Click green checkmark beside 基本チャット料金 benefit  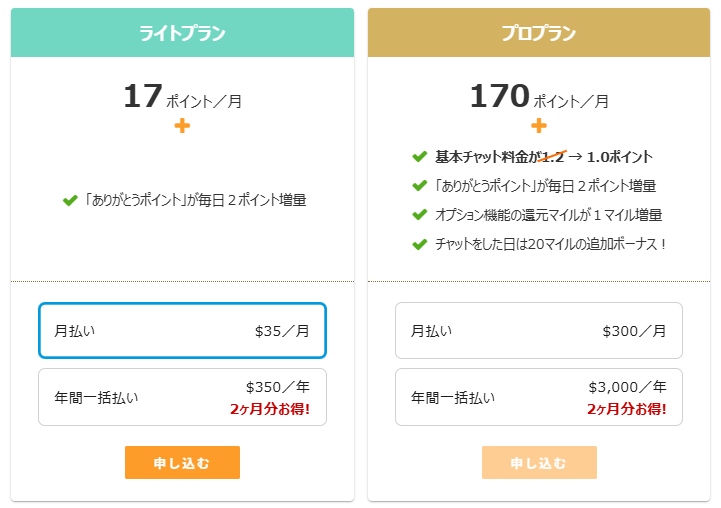coord(419,156)
